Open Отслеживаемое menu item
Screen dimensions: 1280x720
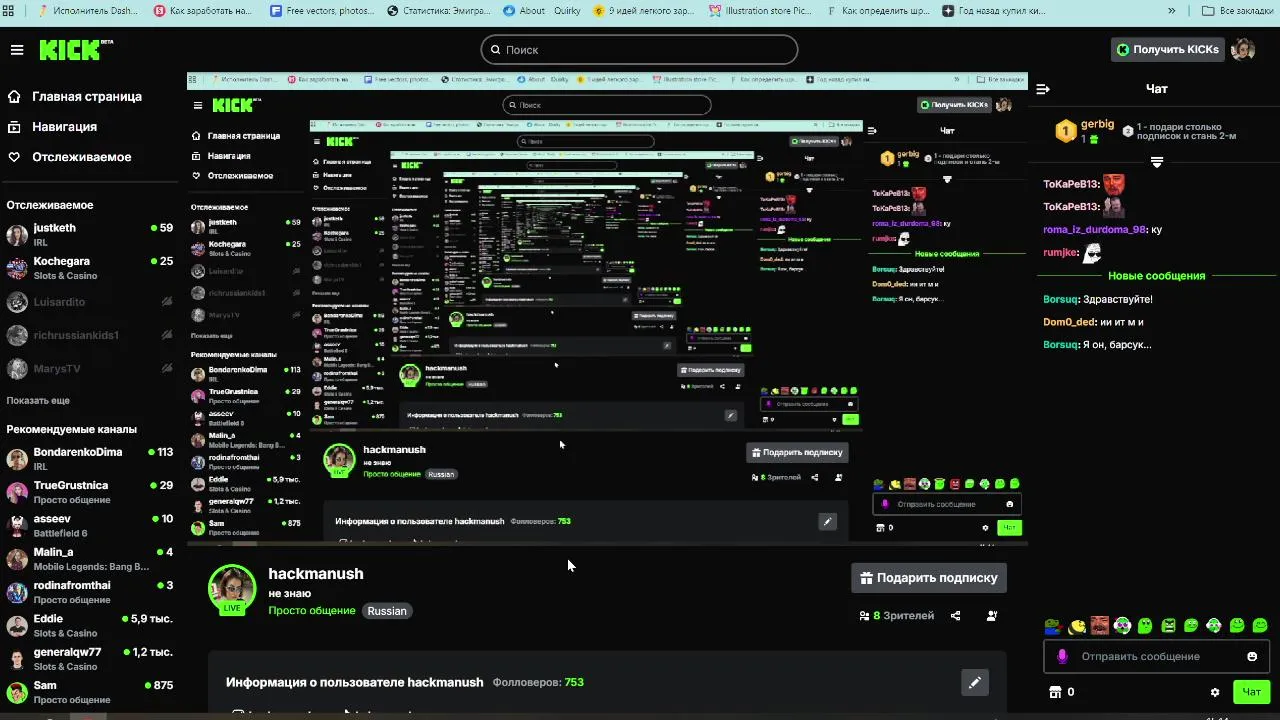81,157
